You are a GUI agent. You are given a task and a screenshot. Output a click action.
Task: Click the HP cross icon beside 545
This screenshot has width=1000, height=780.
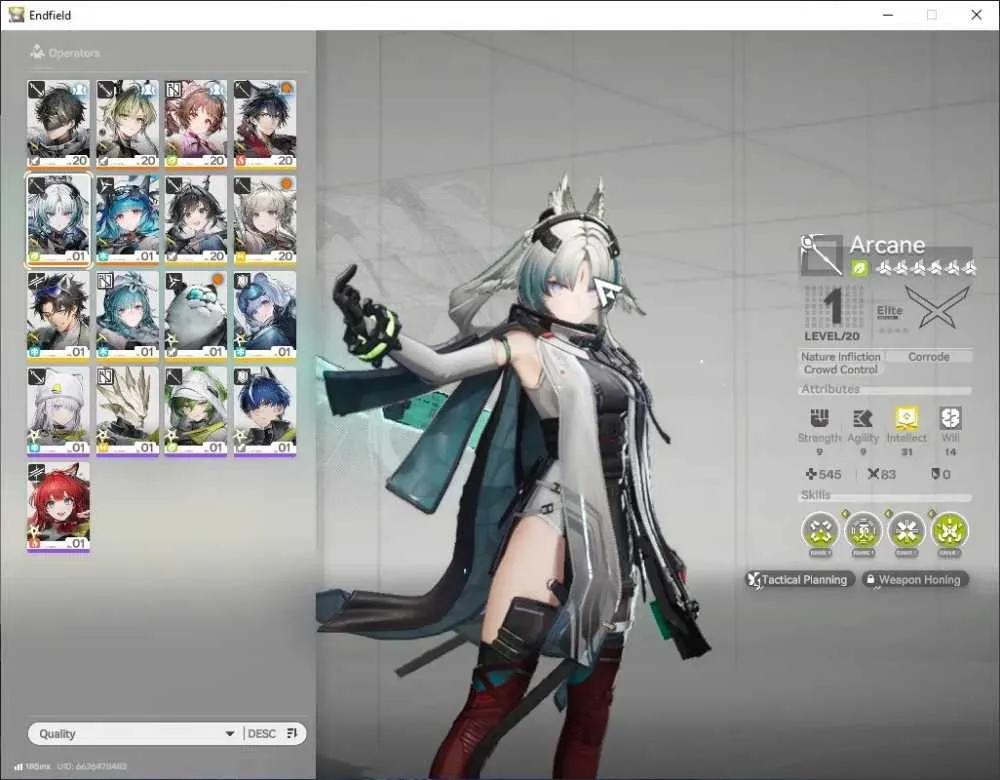[x=811, y=474]
